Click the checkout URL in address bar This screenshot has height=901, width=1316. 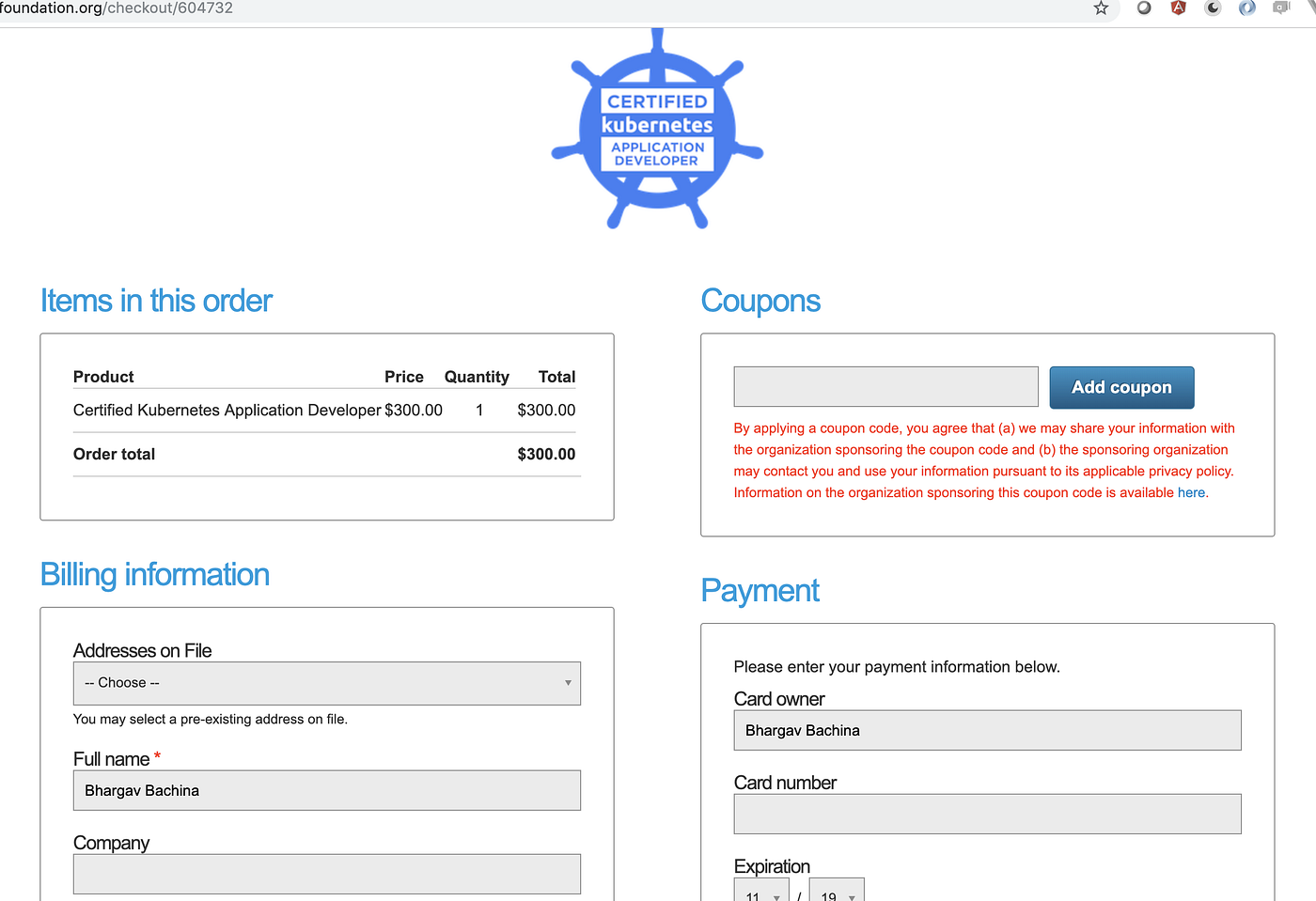[117, 8]
